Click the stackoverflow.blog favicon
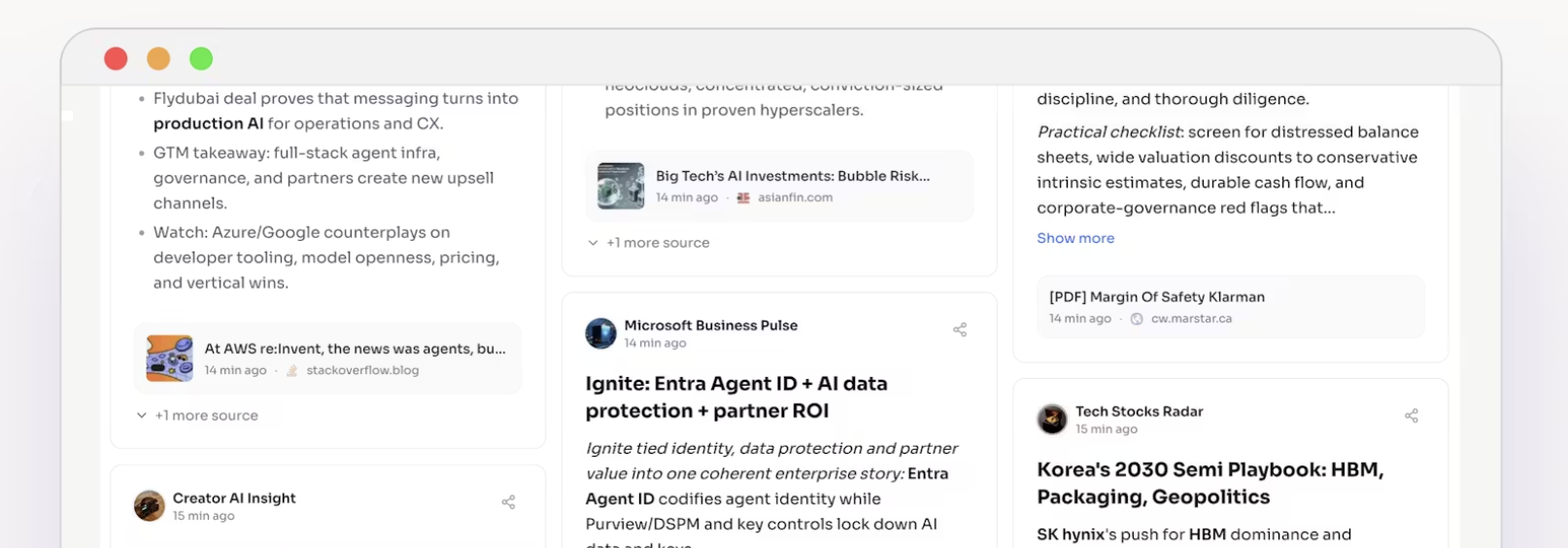This screenshot has height=548, width=1568. coord(291,371)
